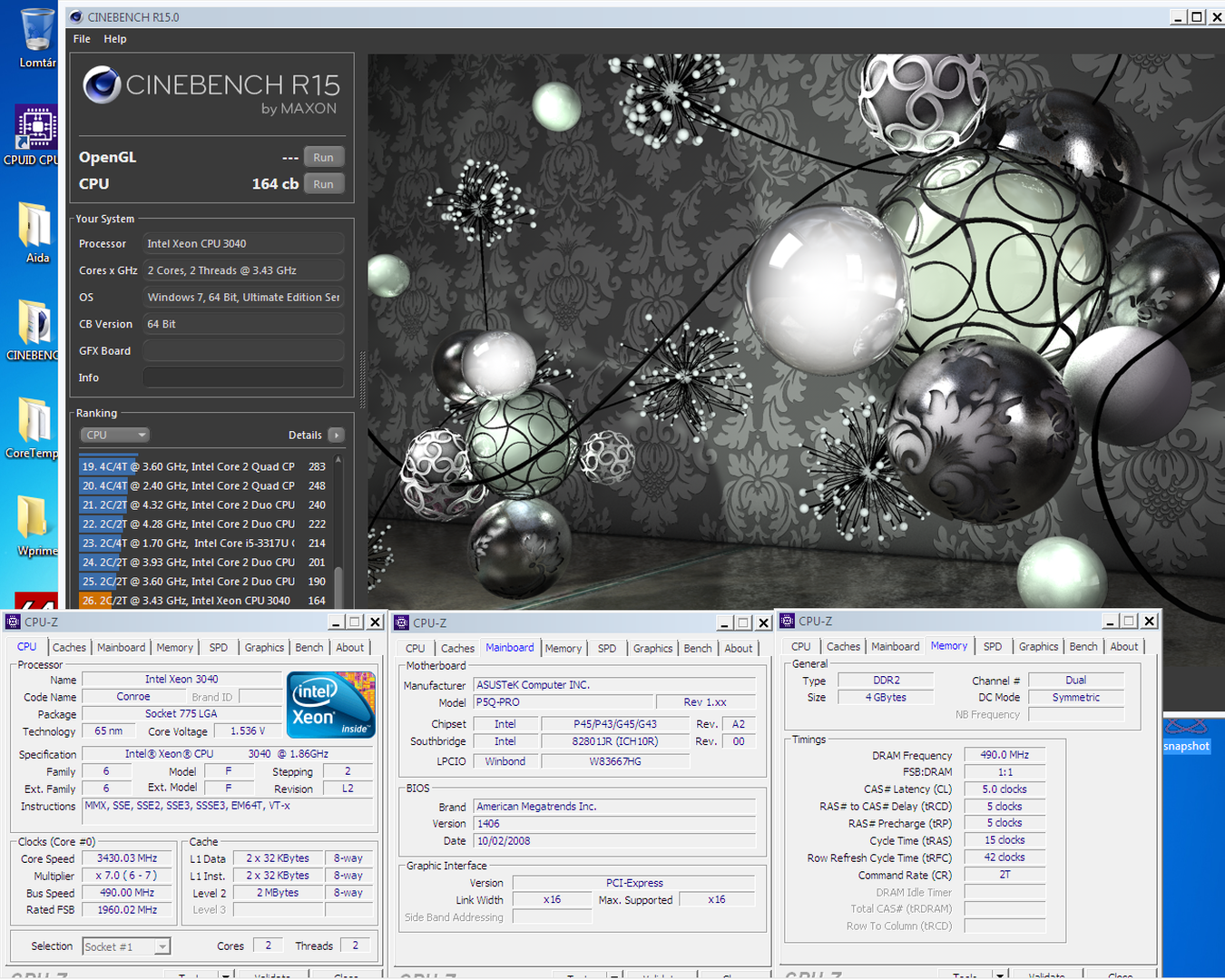Open Graphics tab in right CPU-Z window
The height and width of the screenshot is (980, 1225).
coord(1038,646)
